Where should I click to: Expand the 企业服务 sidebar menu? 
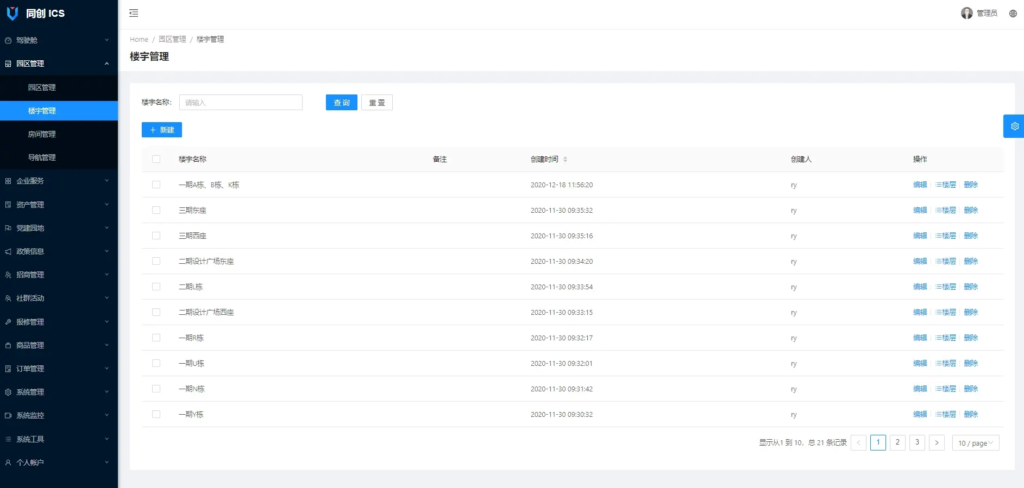(58, 181)
